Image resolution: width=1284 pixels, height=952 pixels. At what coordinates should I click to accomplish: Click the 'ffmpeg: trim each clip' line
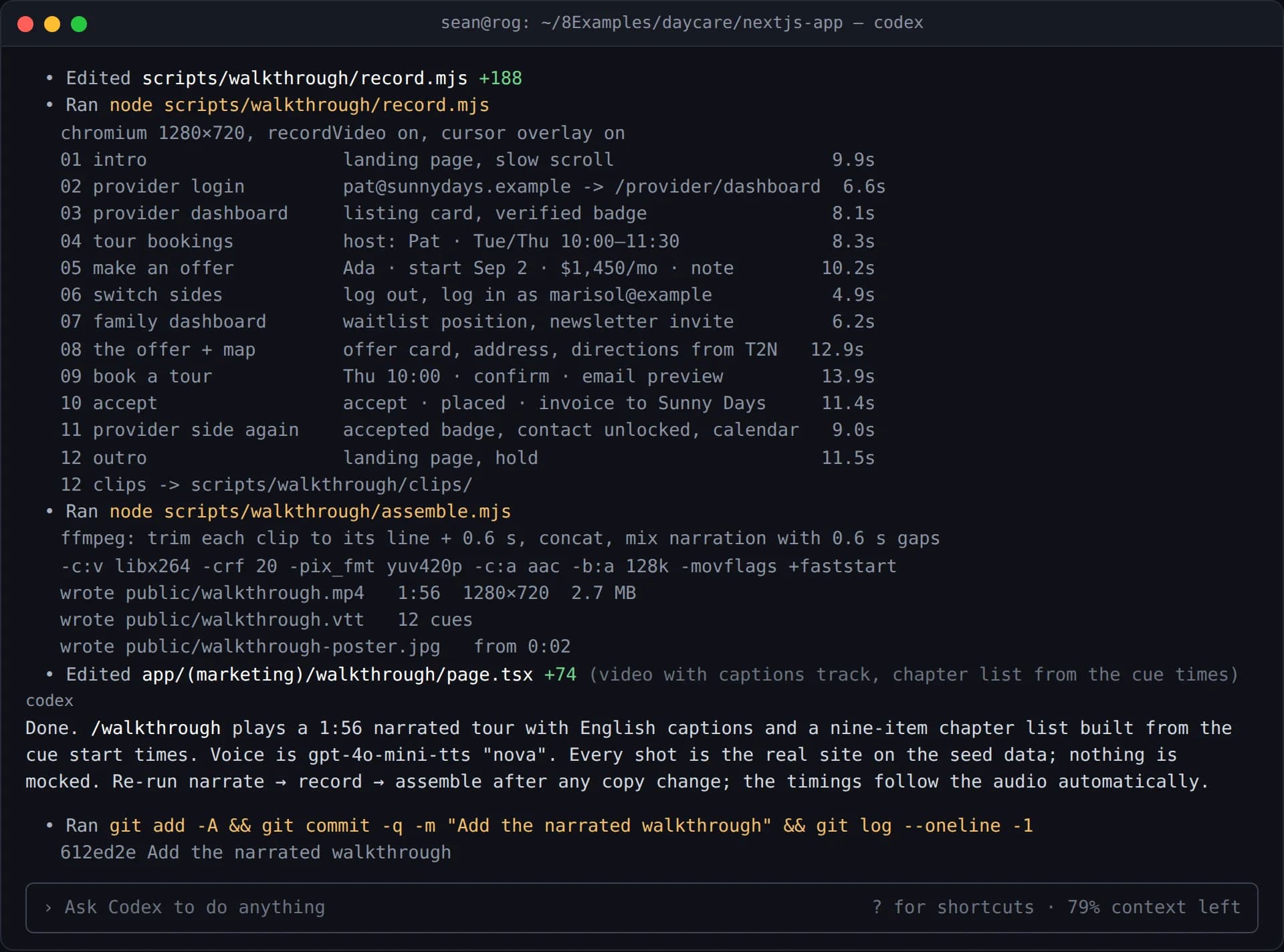pos(500,538)
